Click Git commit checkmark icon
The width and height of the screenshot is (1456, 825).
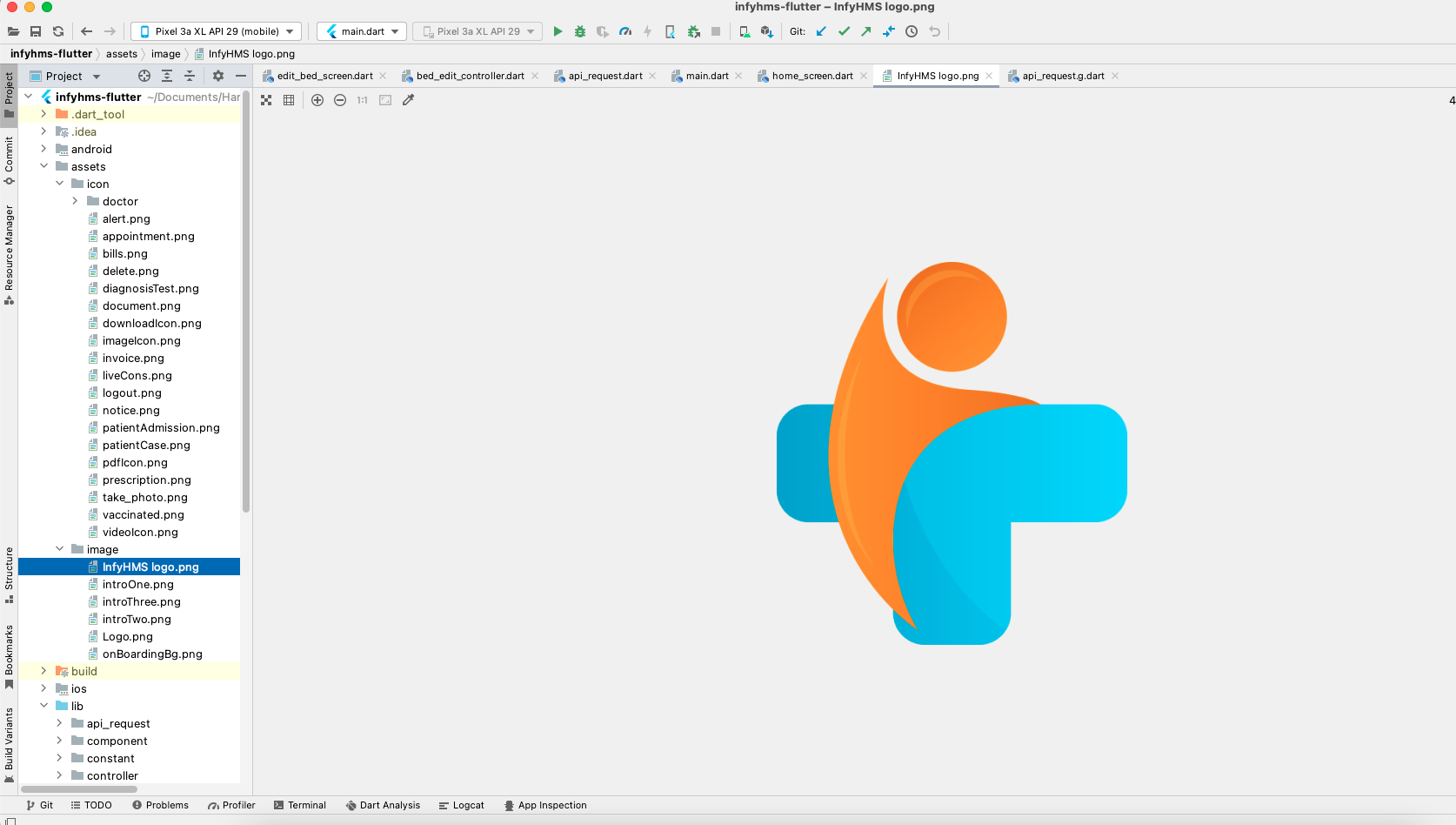click(x=844, y=31)
